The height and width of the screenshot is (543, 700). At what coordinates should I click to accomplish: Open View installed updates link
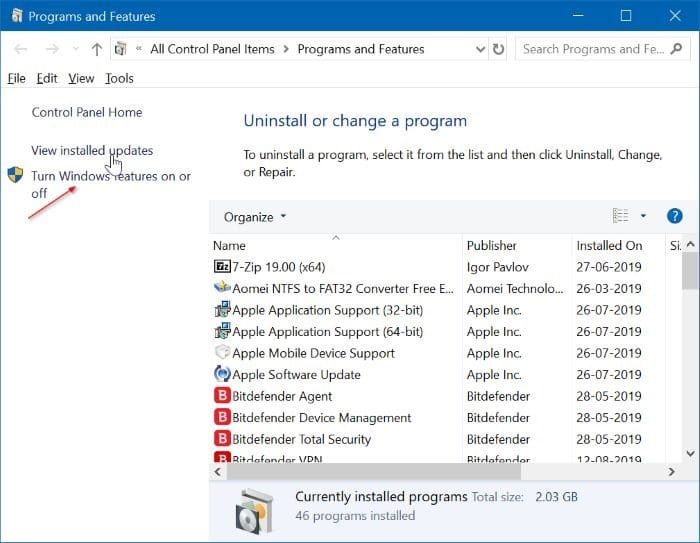pos(92,150)
